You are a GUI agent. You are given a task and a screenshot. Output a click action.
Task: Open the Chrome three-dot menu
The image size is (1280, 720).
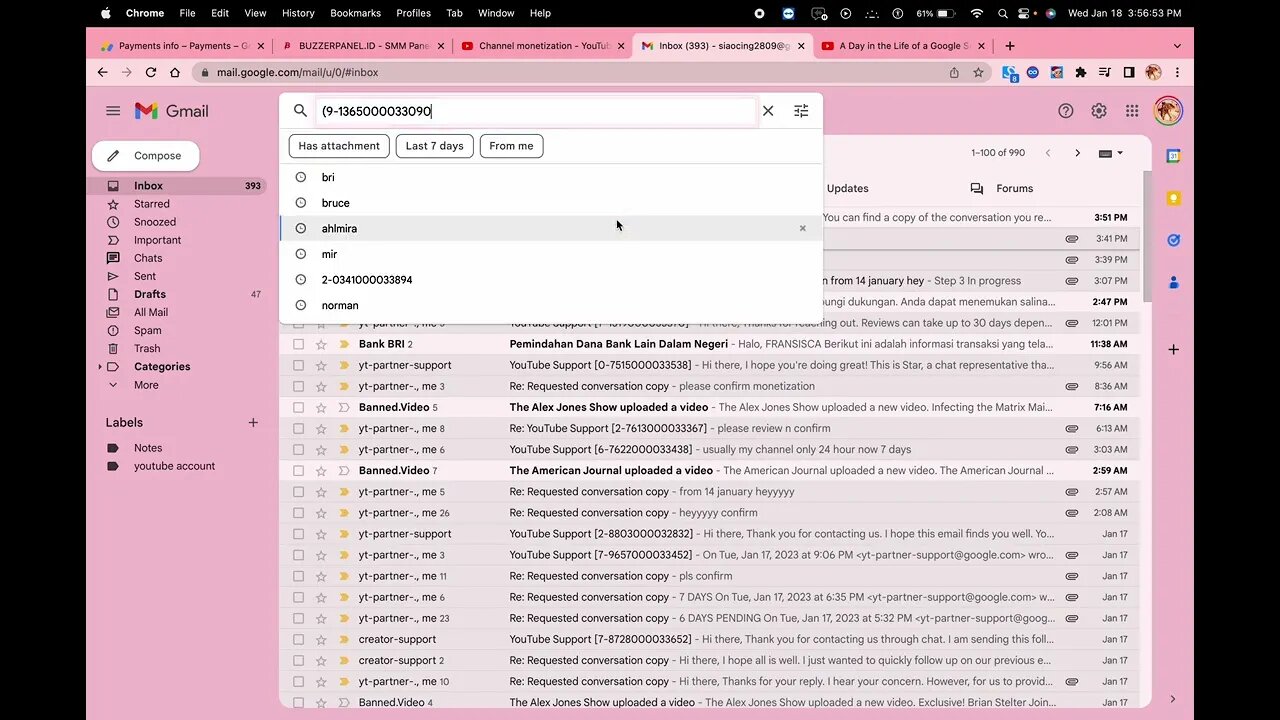pyautogui.click(x=1177, y=72)
